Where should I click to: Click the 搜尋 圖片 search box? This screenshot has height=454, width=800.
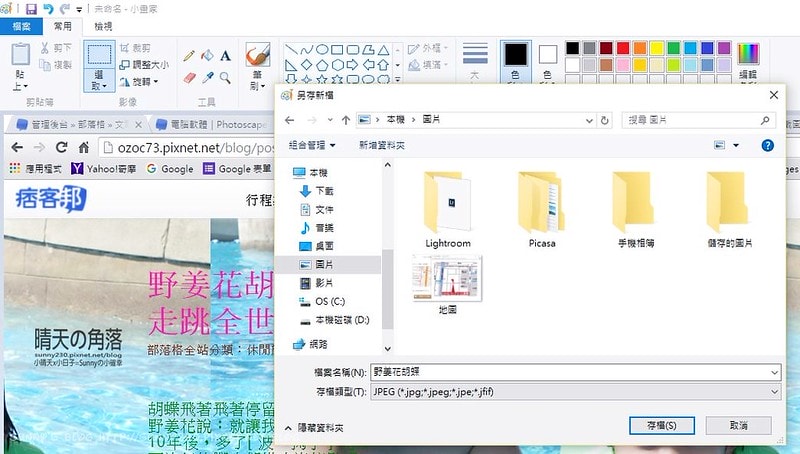click(x=698, y=120)
